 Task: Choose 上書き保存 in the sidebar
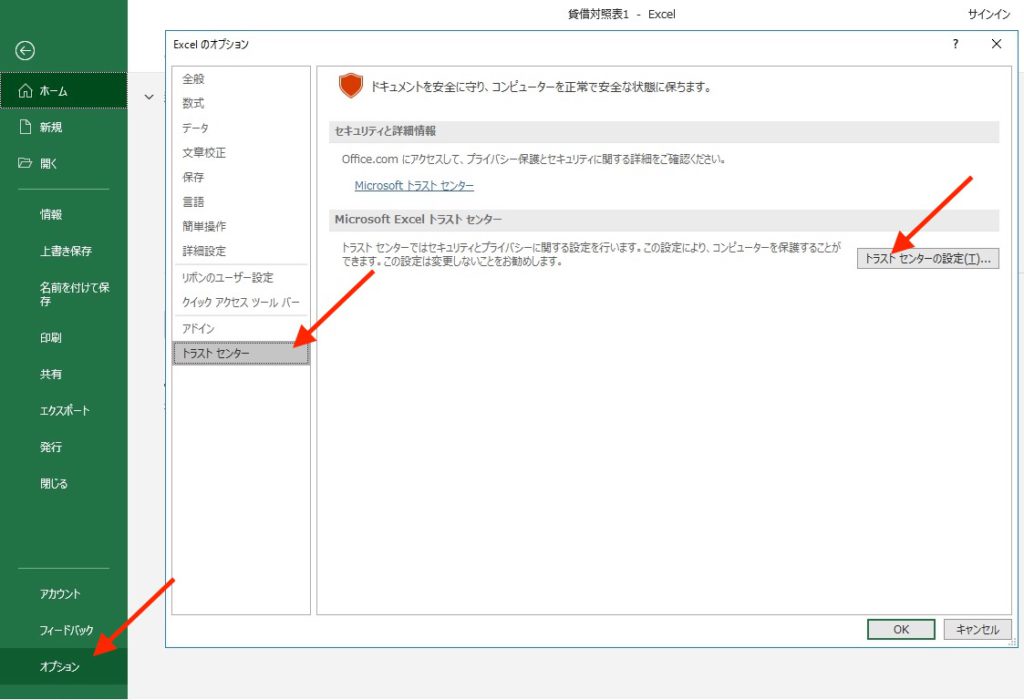63,251
